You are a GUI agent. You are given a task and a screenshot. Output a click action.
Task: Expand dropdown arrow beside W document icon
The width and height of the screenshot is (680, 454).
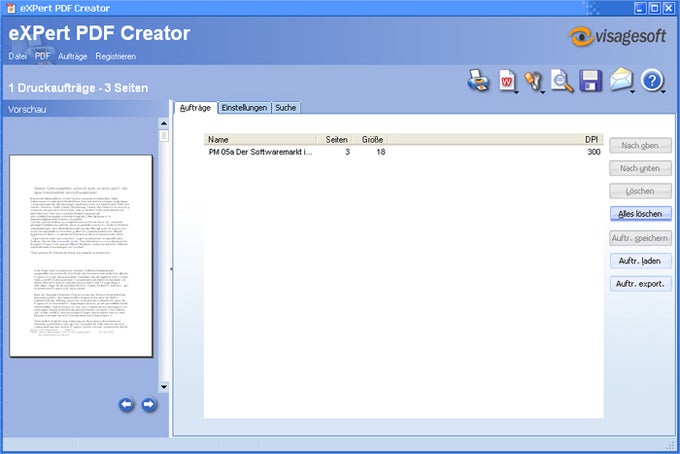coord(516,91)
